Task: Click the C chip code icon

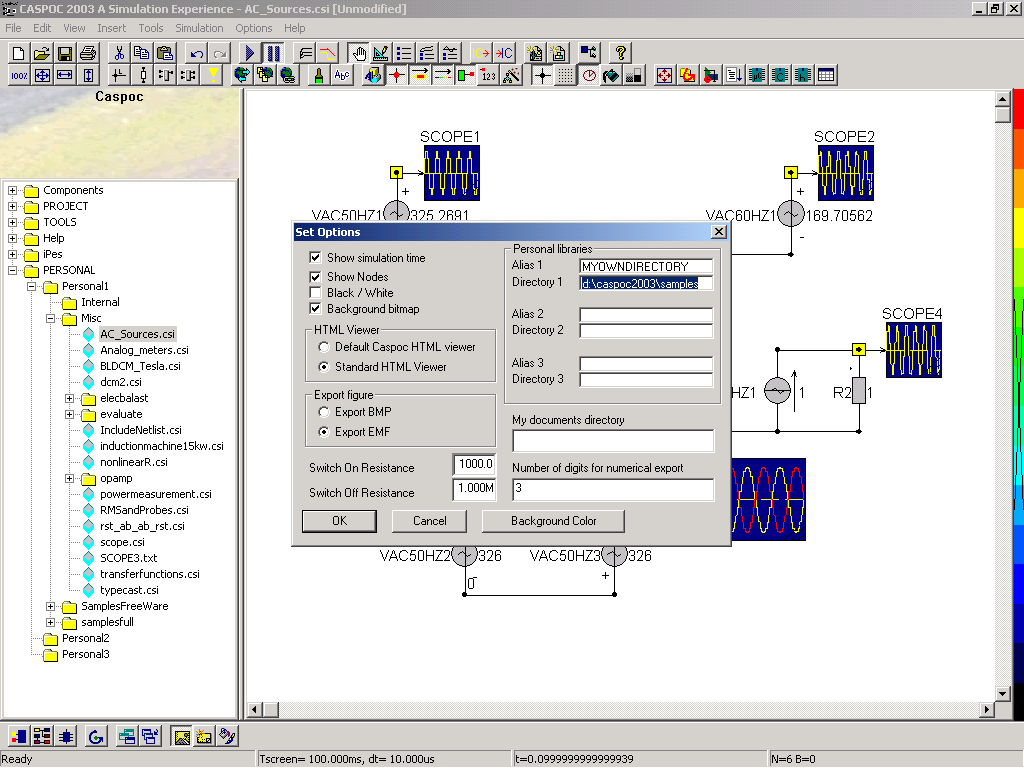Action: click(780, 76)
